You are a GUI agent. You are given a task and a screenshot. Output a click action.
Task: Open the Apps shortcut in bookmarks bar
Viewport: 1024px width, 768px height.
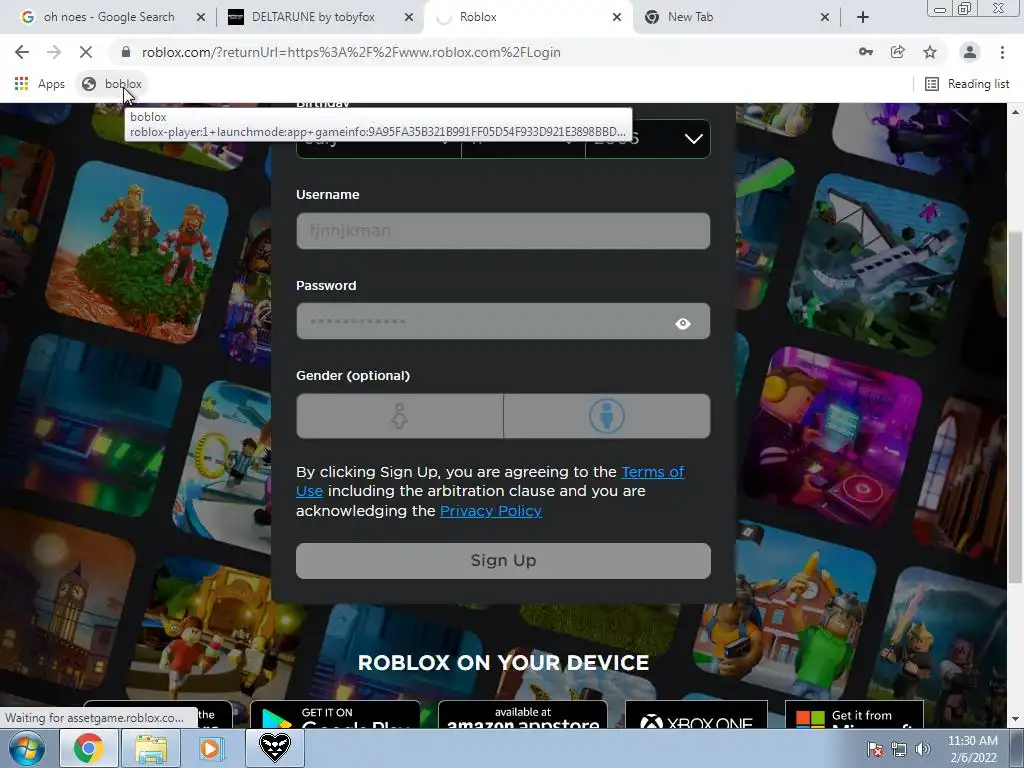[x=39, y=84]
